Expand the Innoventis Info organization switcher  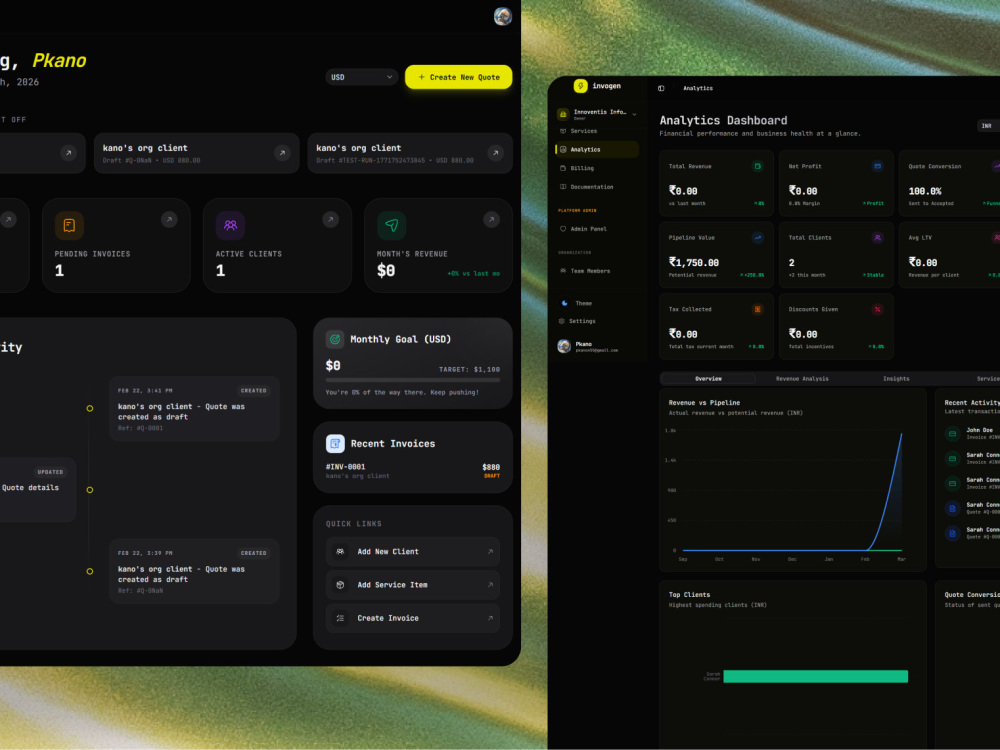tap(597, 114)
